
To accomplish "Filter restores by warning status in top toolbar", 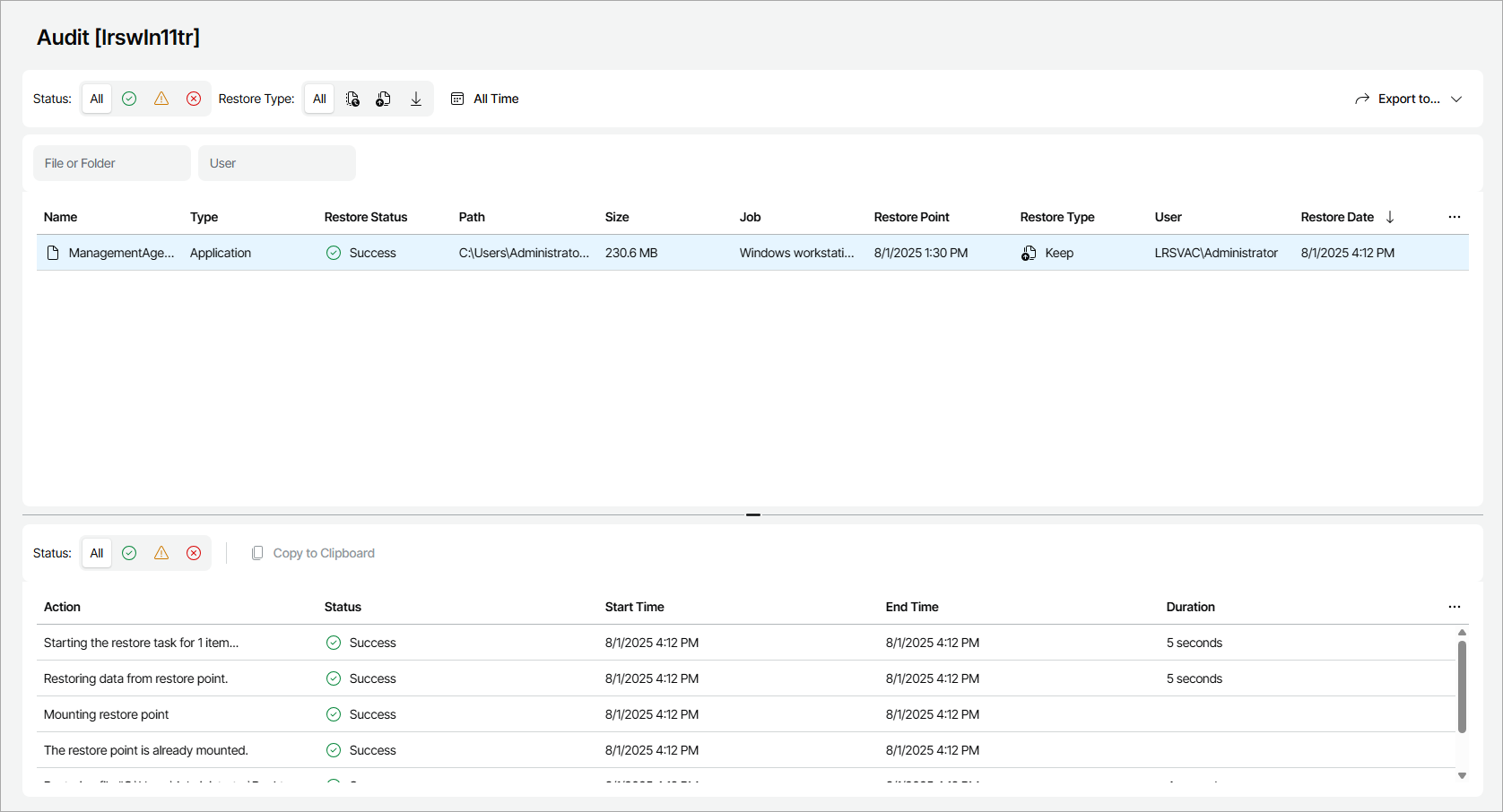I will [161, 99].
